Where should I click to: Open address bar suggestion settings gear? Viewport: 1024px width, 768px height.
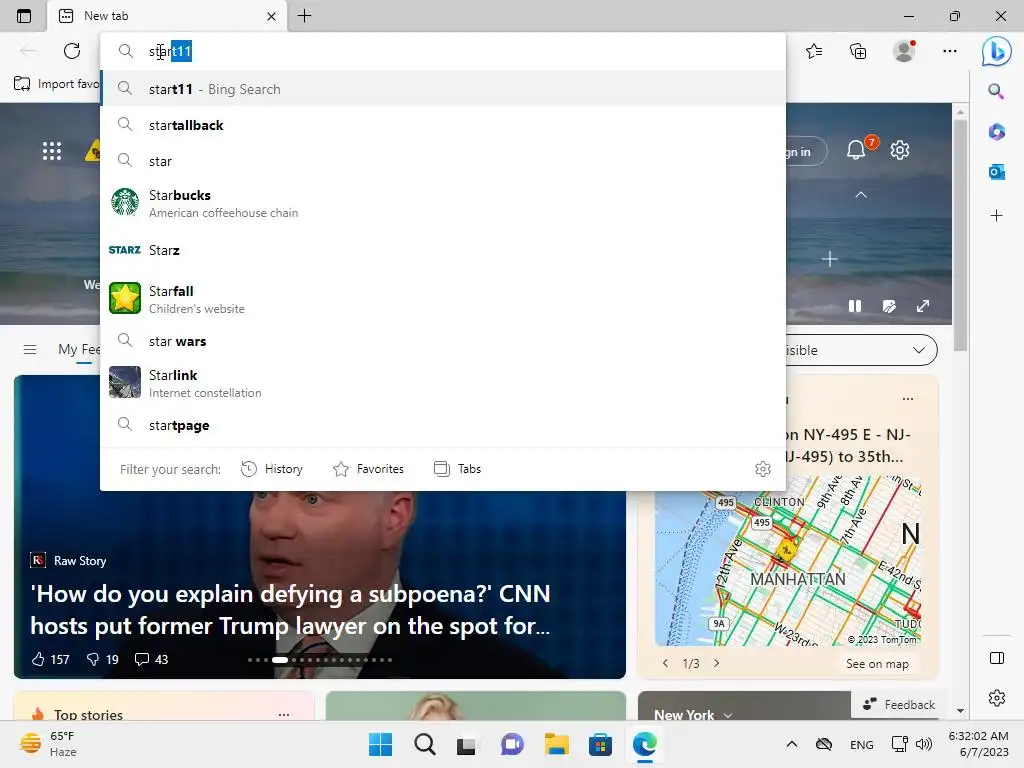click(763, 469)
